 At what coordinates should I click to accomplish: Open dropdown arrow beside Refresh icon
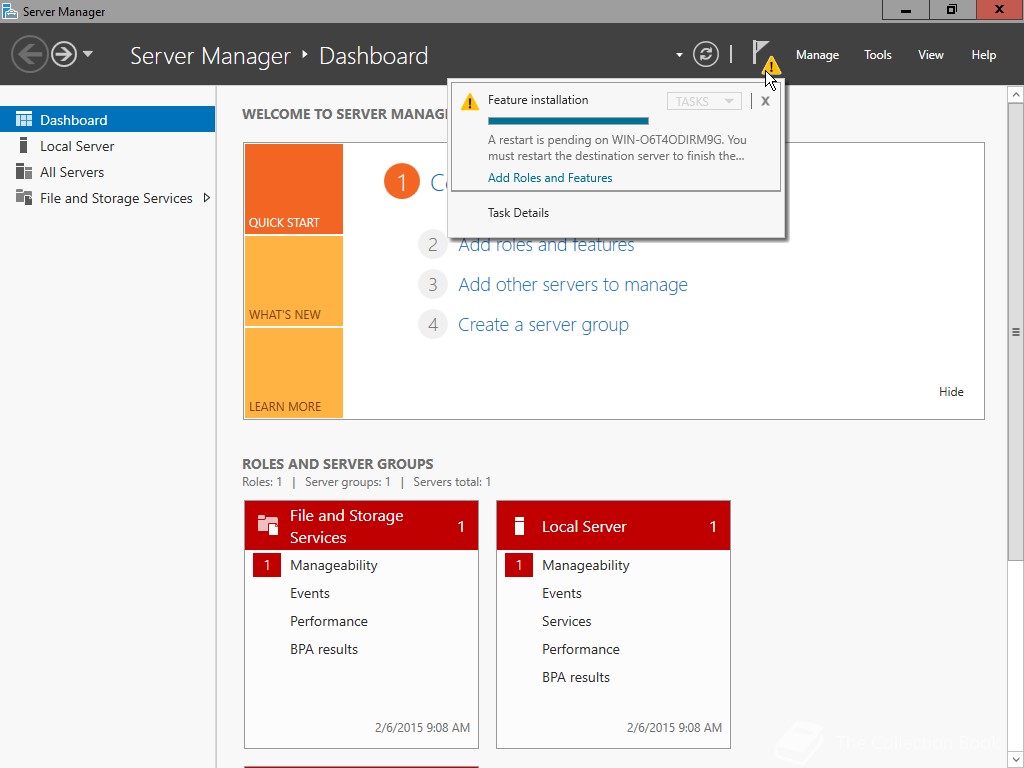click(679, 55)
